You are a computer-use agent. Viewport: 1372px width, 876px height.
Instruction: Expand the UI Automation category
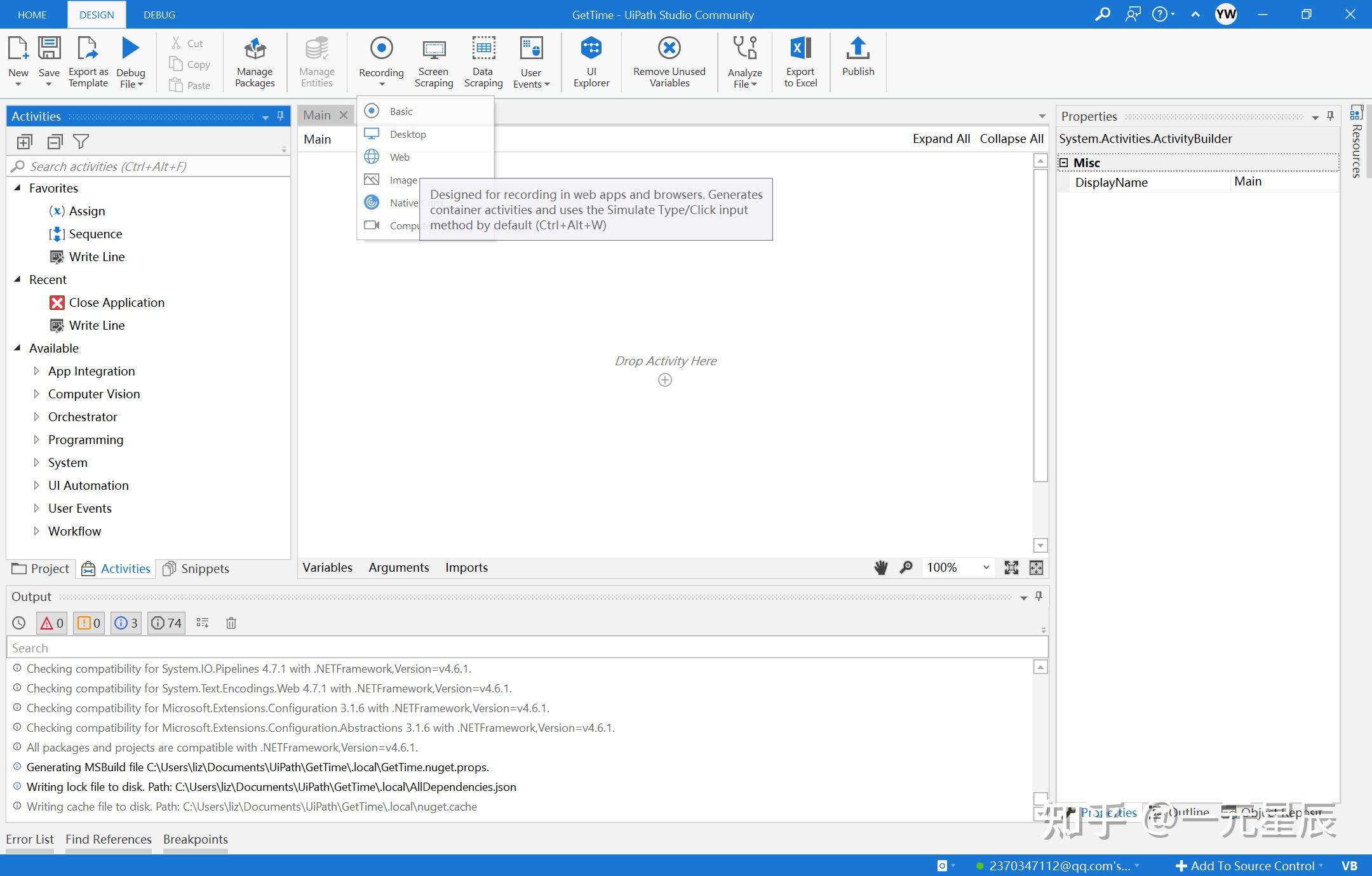(x=36, y=485)
